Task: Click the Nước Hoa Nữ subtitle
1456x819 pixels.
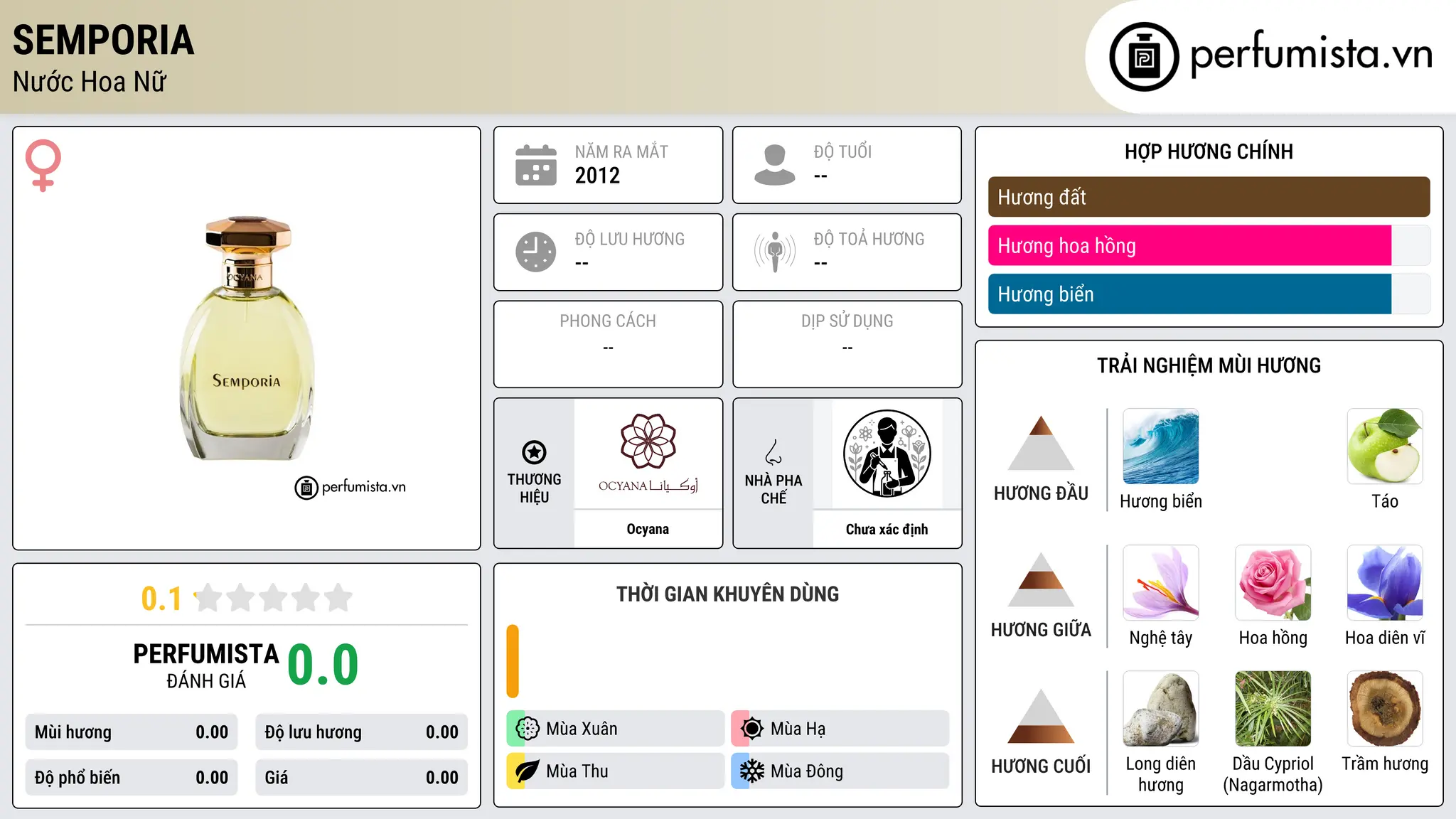Action: (x=90, y=82)
